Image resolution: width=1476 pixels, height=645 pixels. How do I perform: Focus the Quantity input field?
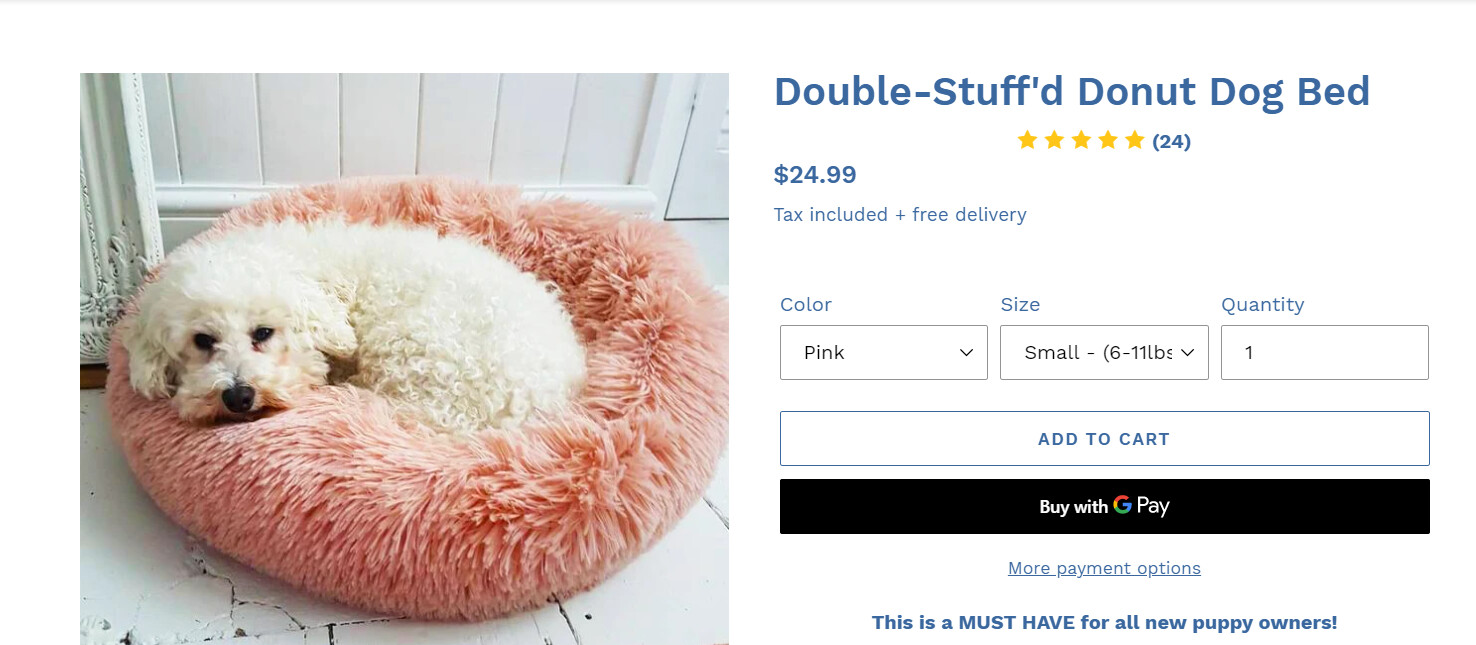point(1324,353)
